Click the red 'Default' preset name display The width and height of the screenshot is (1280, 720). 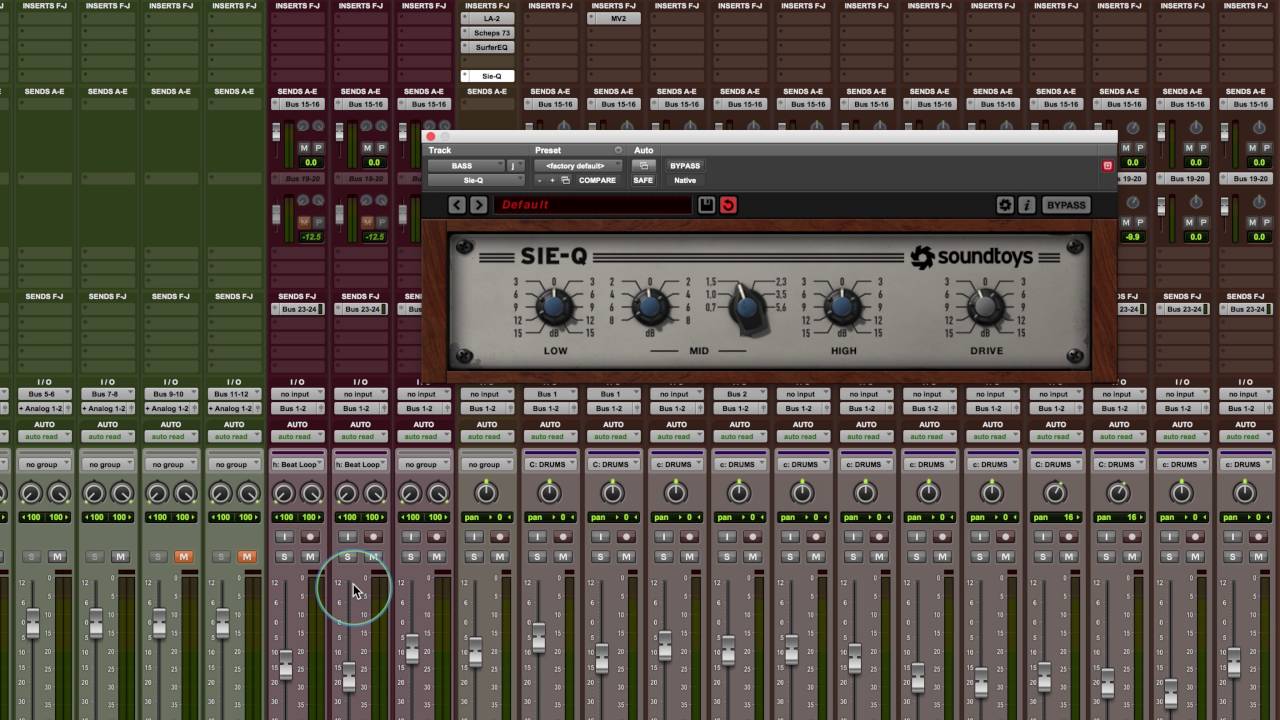pyautogui.click(x=593, y=205)
